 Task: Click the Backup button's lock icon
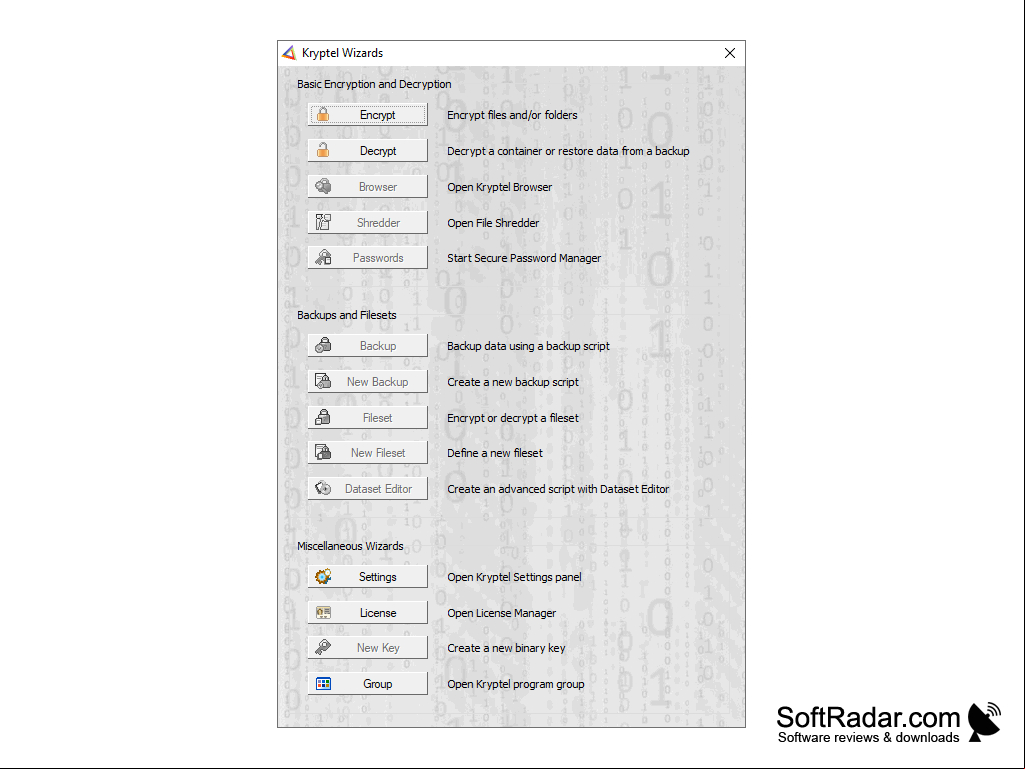coord(323,345)
